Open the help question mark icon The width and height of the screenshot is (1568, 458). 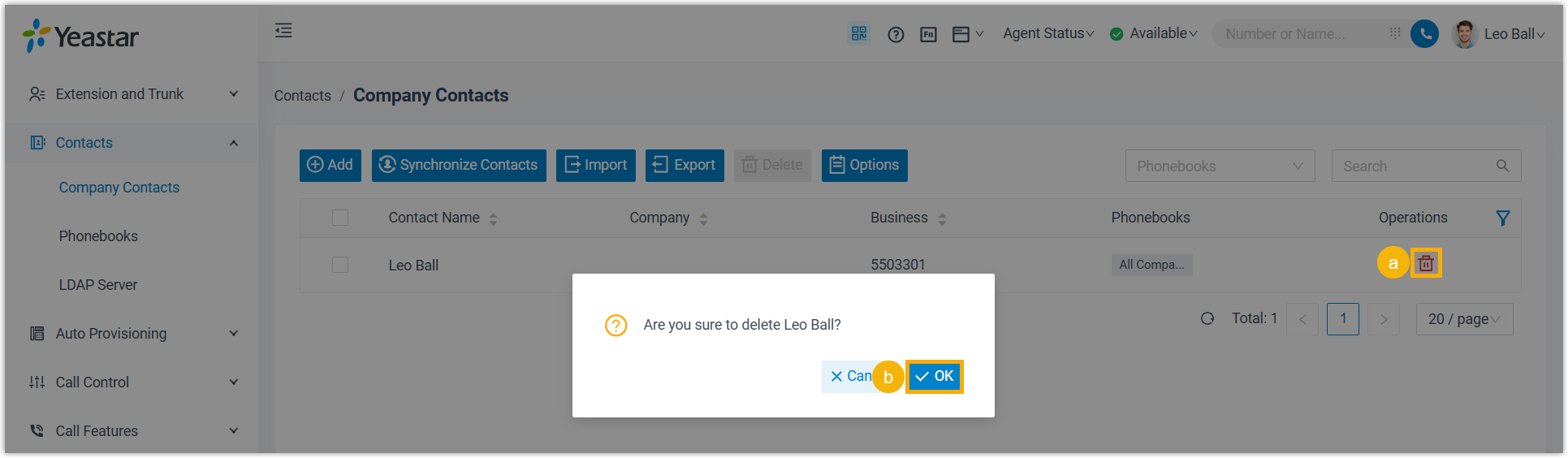(896, 34)
